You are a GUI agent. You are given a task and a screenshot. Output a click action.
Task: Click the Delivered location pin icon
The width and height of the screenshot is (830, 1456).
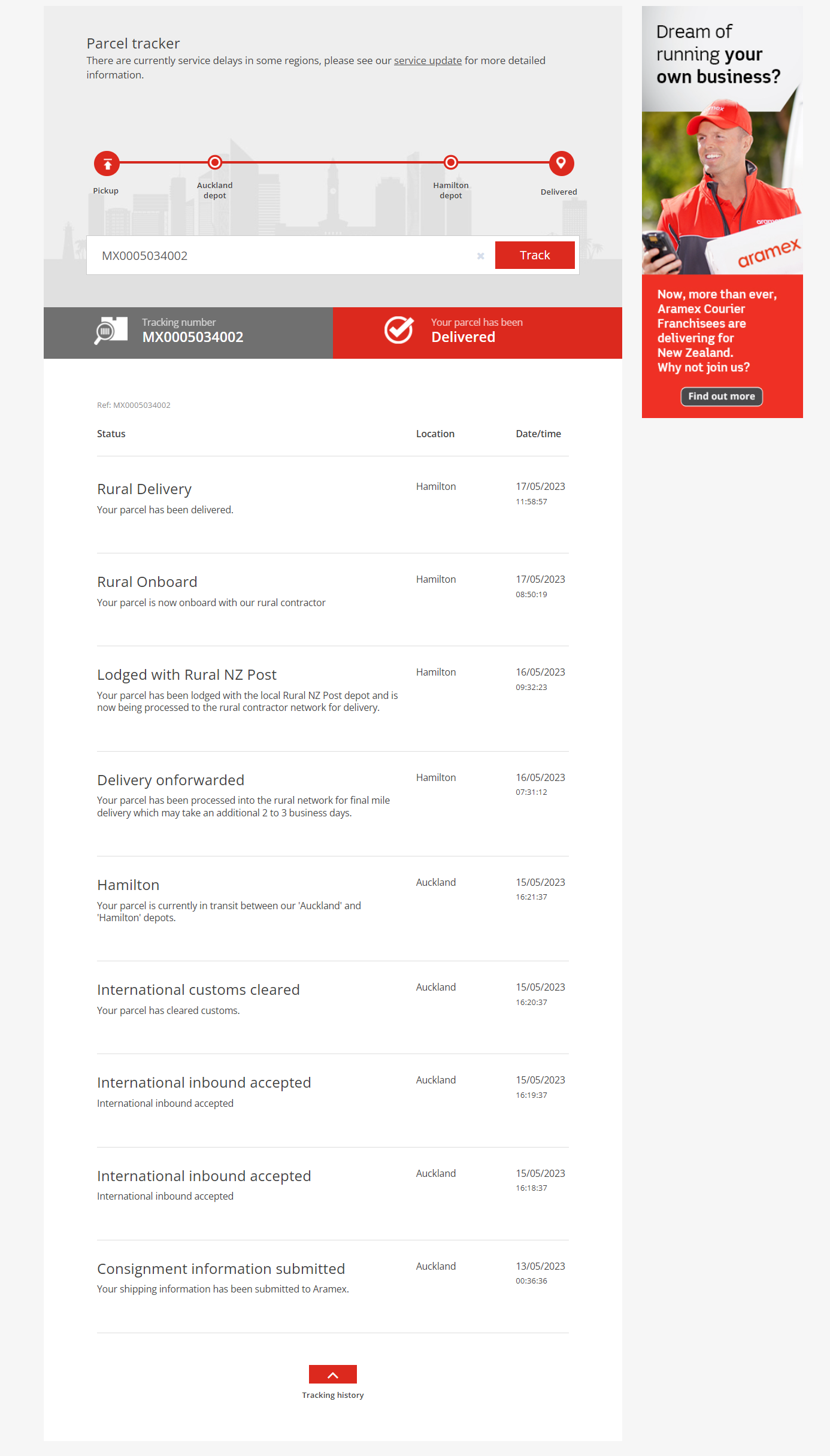pos(561,163)
